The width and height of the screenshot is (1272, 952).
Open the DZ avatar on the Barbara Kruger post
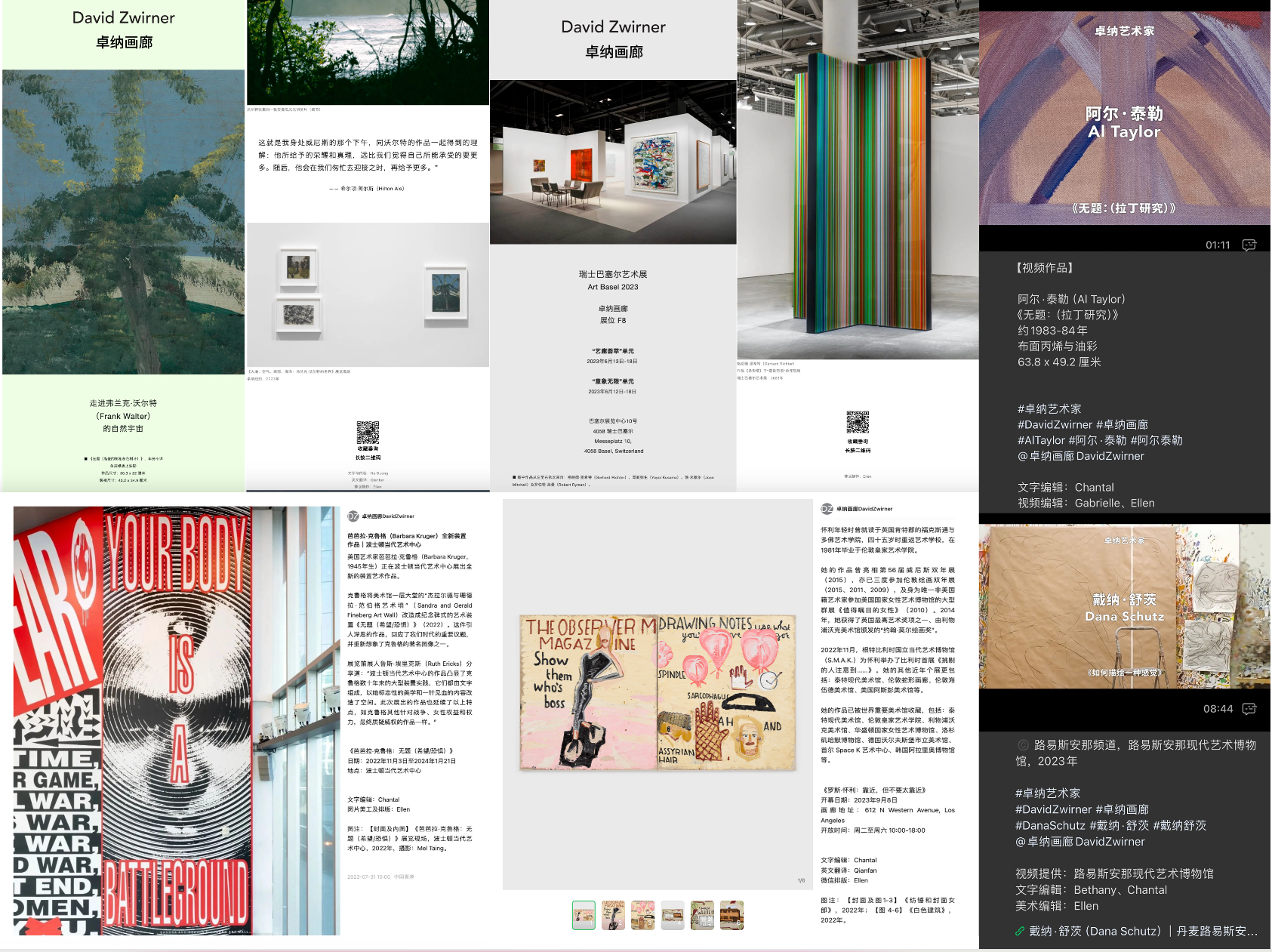point(353,516)
